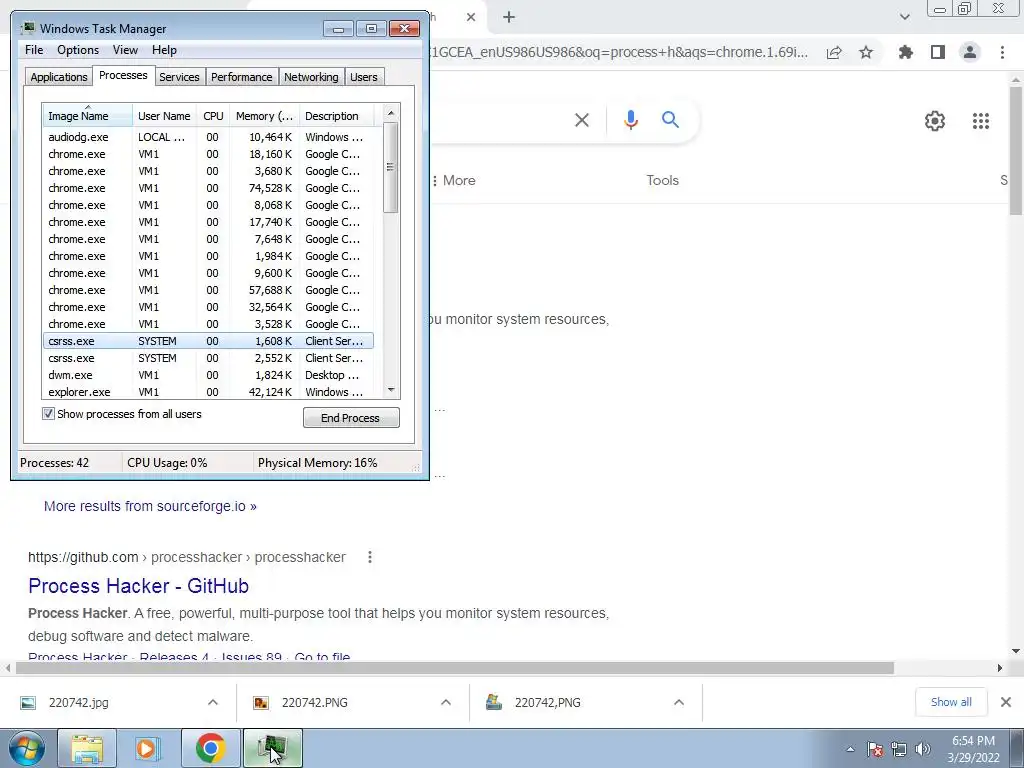Click process list scroll down arrow
This screenshot has width=1024, height=768.
click(x=391, y=390)
